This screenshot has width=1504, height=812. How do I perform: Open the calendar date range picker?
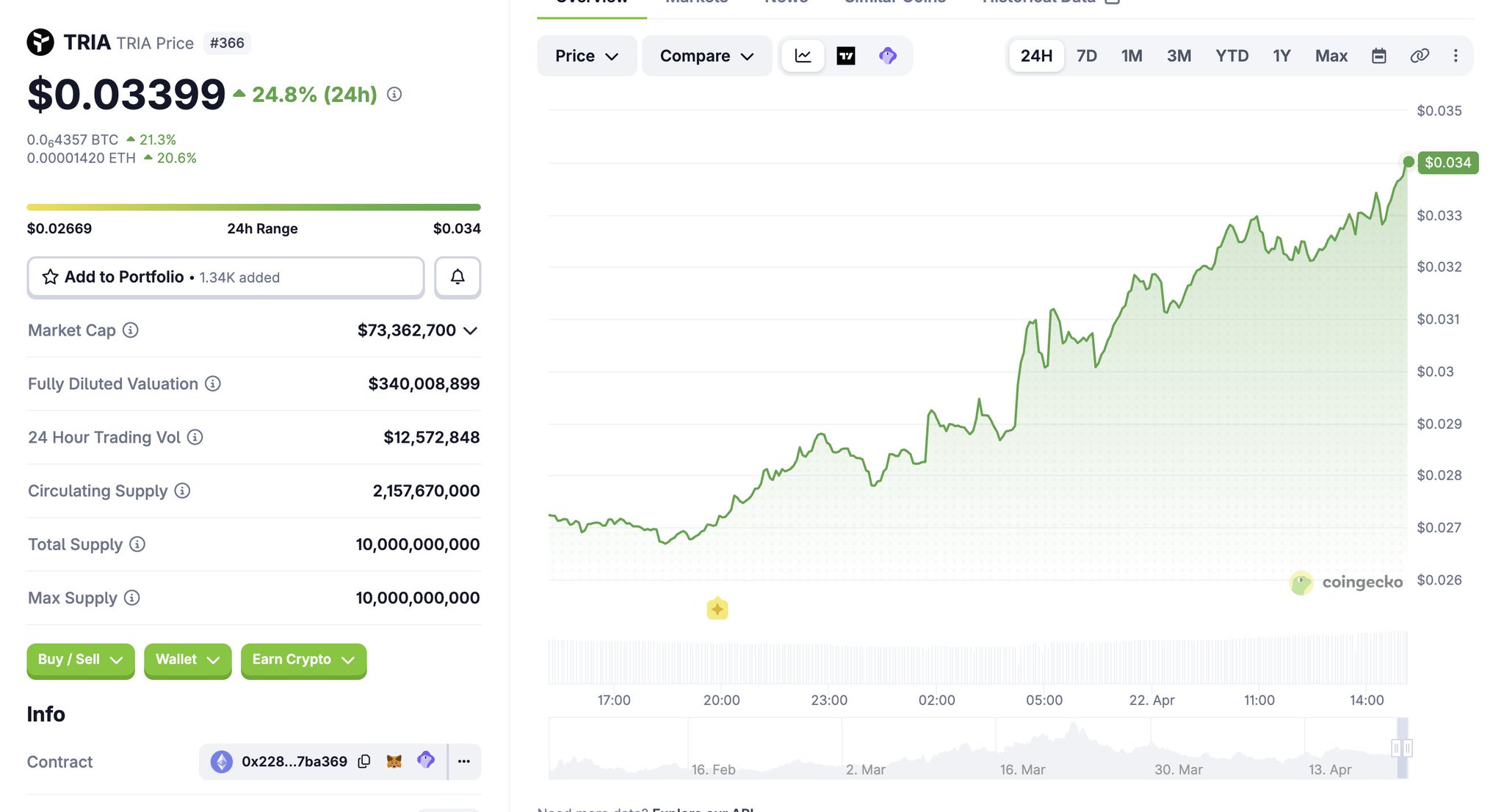1378,56
